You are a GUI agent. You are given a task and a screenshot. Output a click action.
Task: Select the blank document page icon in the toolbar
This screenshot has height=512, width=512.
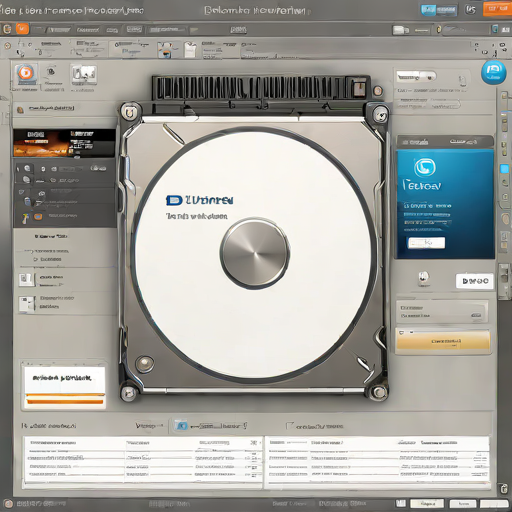tap(190, 50)
